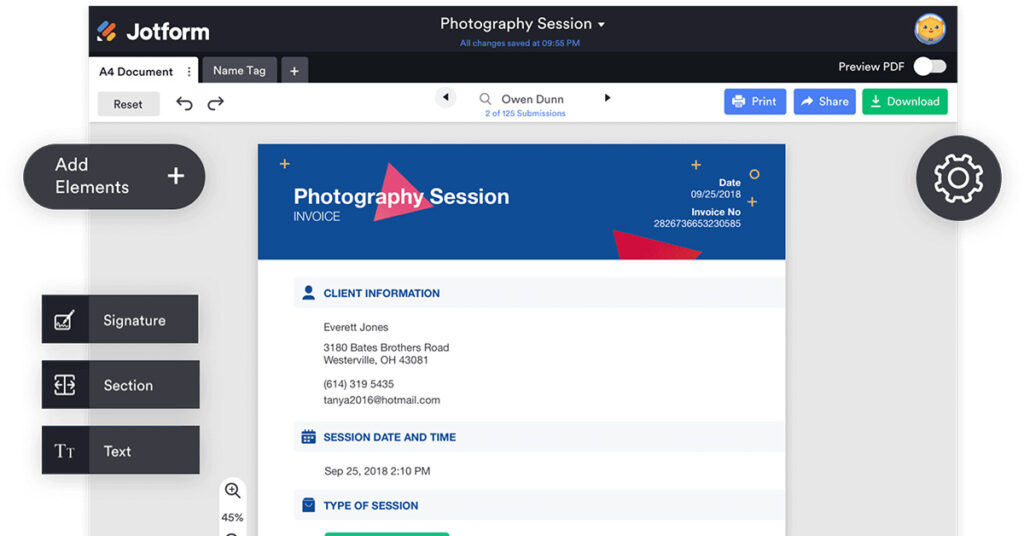Click the user avatar icon

pyautogui.click(x=929, y=29)
